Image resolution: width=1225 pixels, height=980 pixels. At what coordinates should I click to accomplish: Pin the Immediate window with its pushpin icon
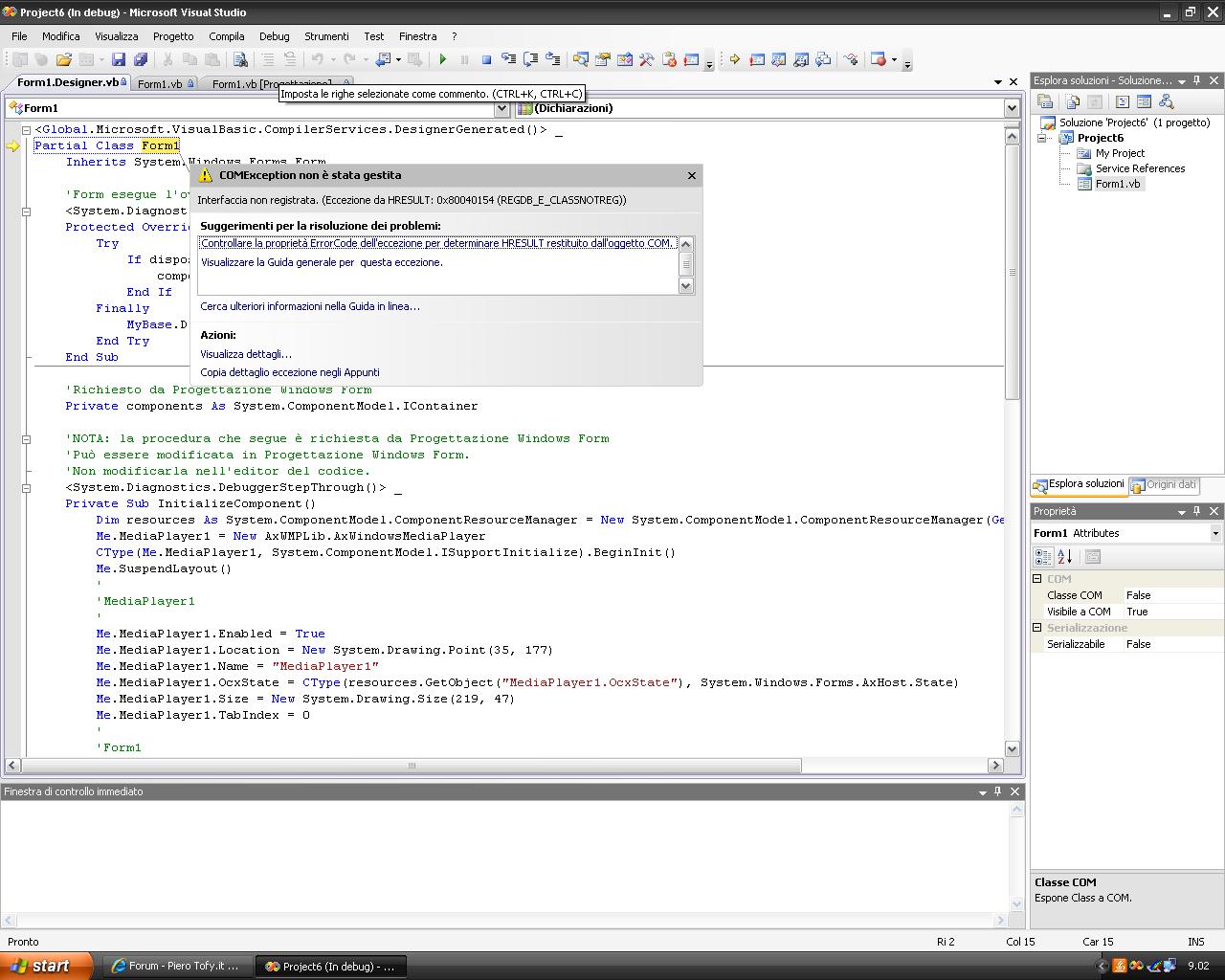click(998, 791)
